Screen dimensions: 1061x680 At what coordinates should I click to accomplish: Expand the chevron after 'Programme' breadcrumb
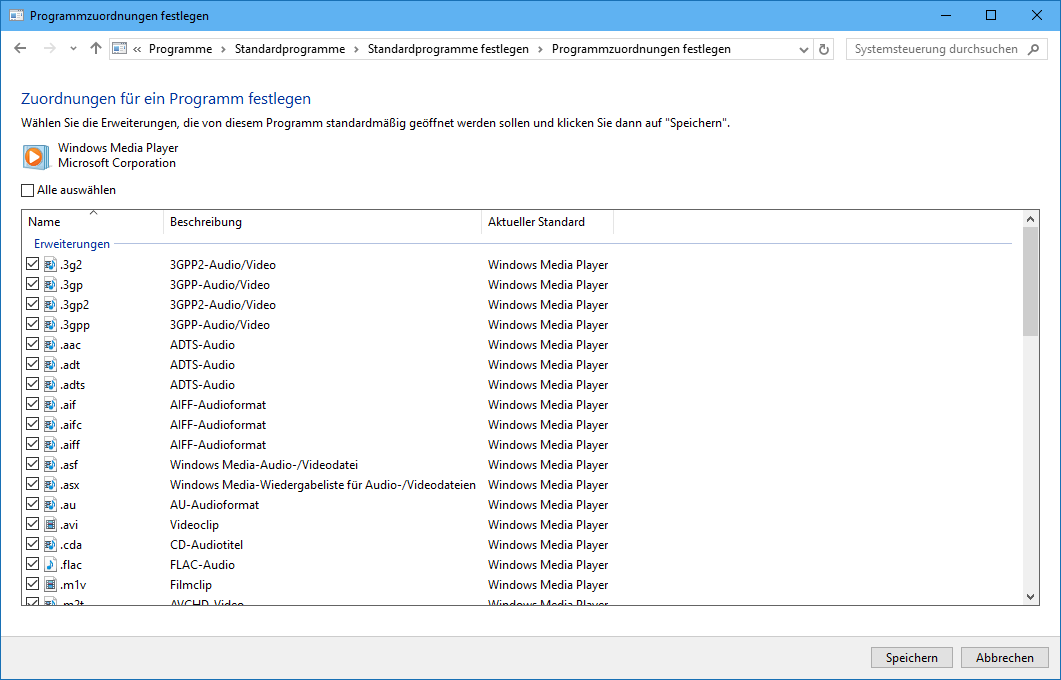[x=223, y=49]
